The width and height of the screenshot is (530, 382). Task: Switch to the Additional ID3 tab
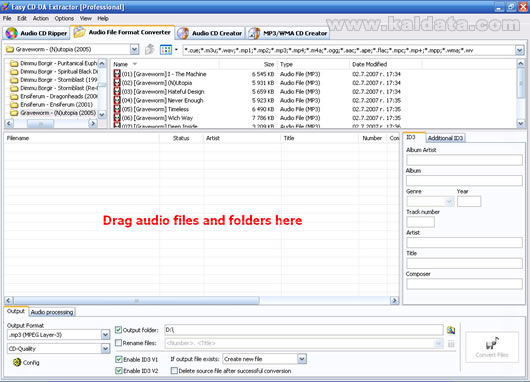[445, 138]
